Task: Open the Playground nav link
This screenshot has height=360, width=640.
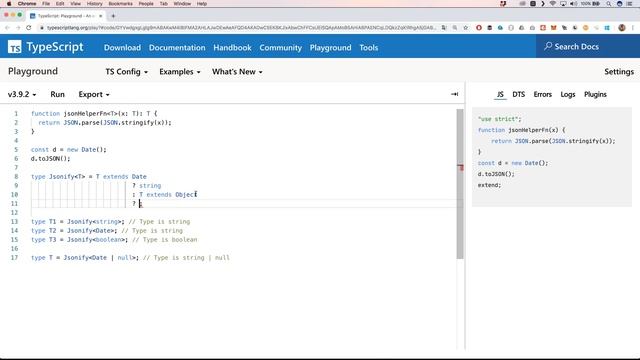Action: (x=330, y=47)
